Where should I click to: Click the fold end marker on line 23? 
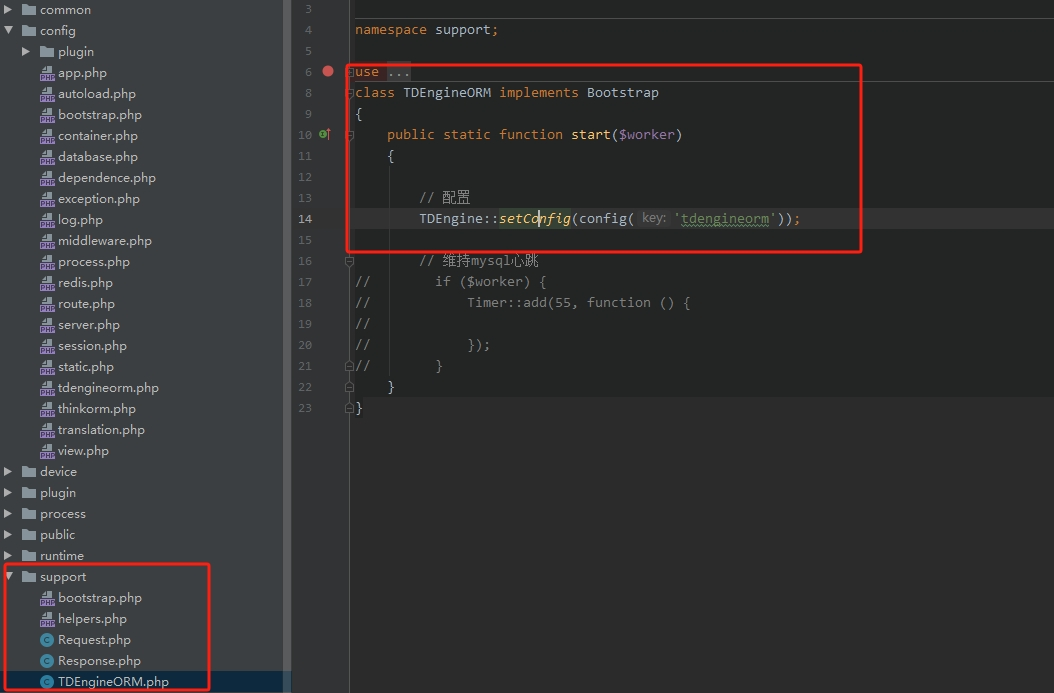[x=350, y=408]
